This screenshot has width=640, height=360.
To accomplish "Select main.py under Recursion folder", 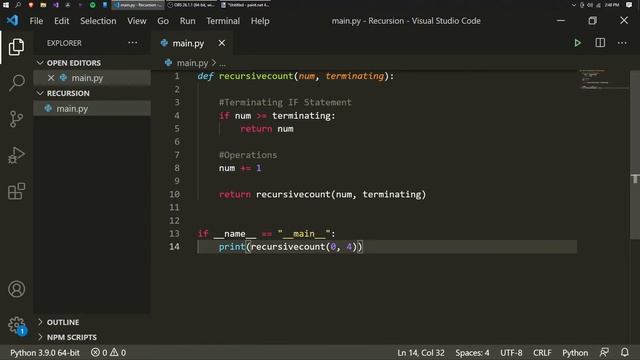I will pyautogui.click(x=92, y=108).
